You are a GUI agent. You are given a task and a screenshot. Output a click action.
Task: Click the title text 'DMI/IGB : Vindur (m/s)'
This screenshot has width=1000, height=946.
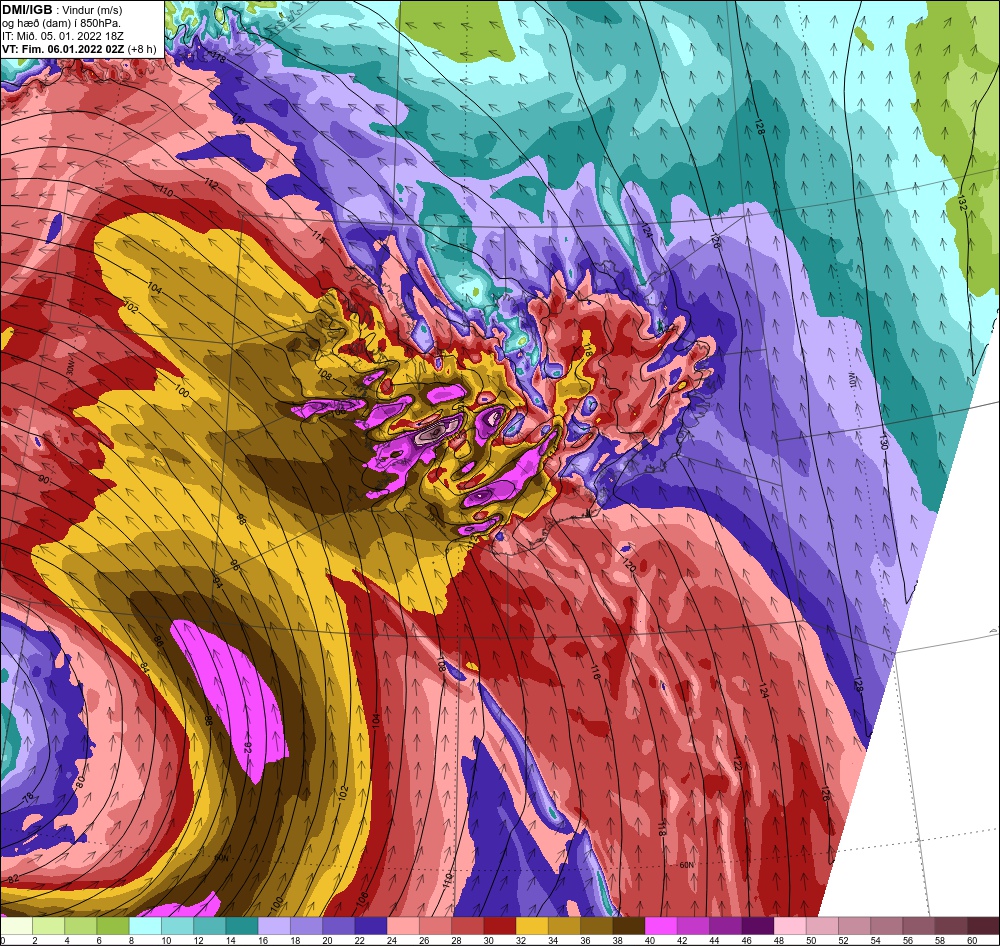click(62, 10)
